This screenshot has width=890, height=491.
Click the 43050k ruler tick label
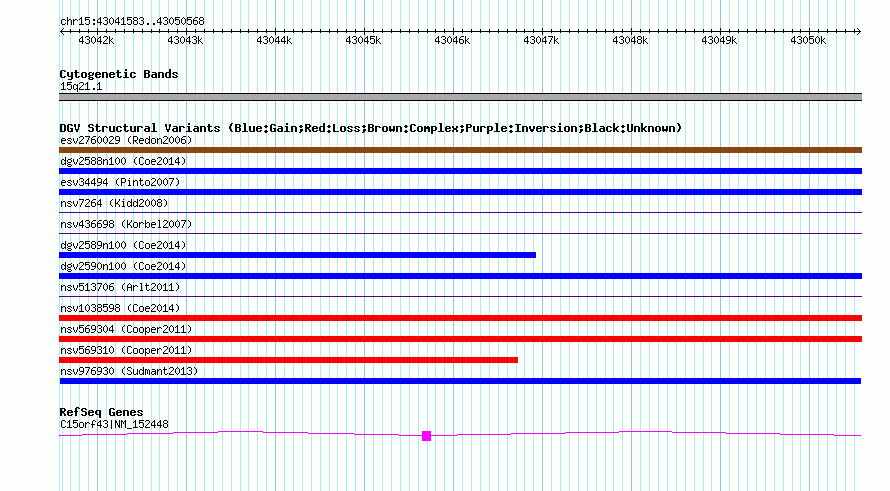(808, 40)
